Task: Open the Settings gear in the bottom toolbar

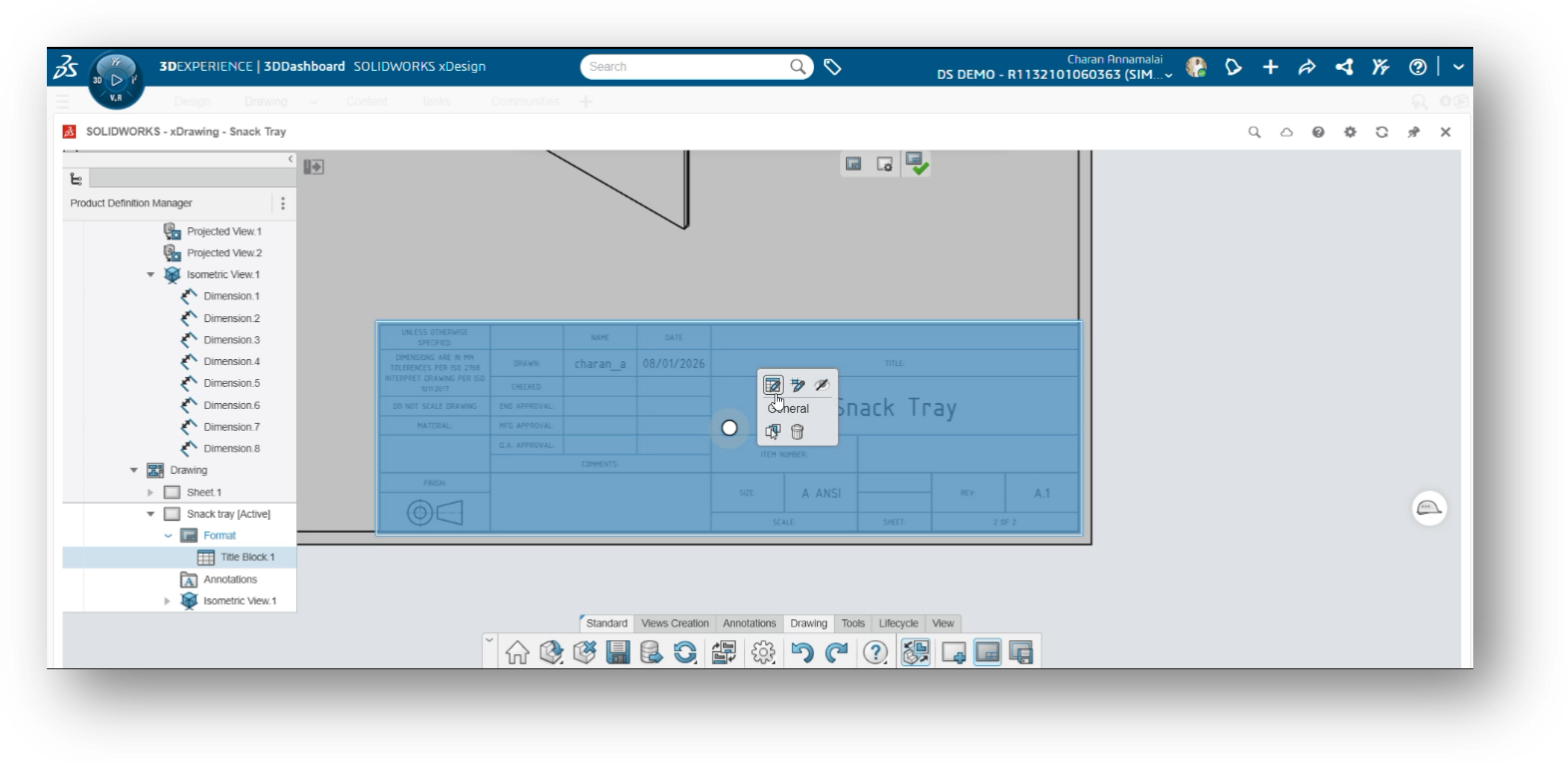Action: click(763, 652)
